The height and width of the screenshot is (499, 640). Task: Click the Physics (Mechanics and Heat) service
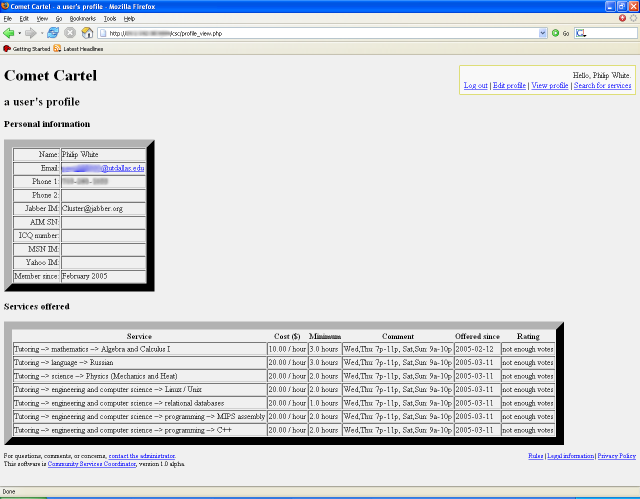140,376
